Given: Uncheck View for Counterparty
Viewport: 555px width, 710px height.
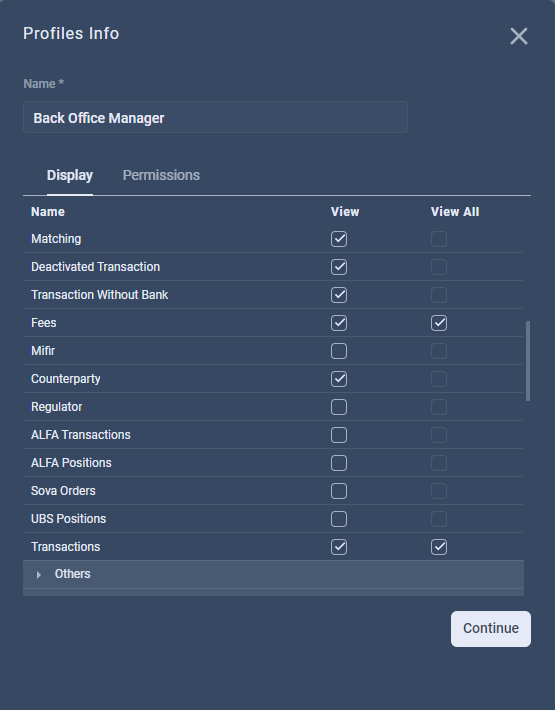Looking at the screenshot, I should [x=339, y=379].
